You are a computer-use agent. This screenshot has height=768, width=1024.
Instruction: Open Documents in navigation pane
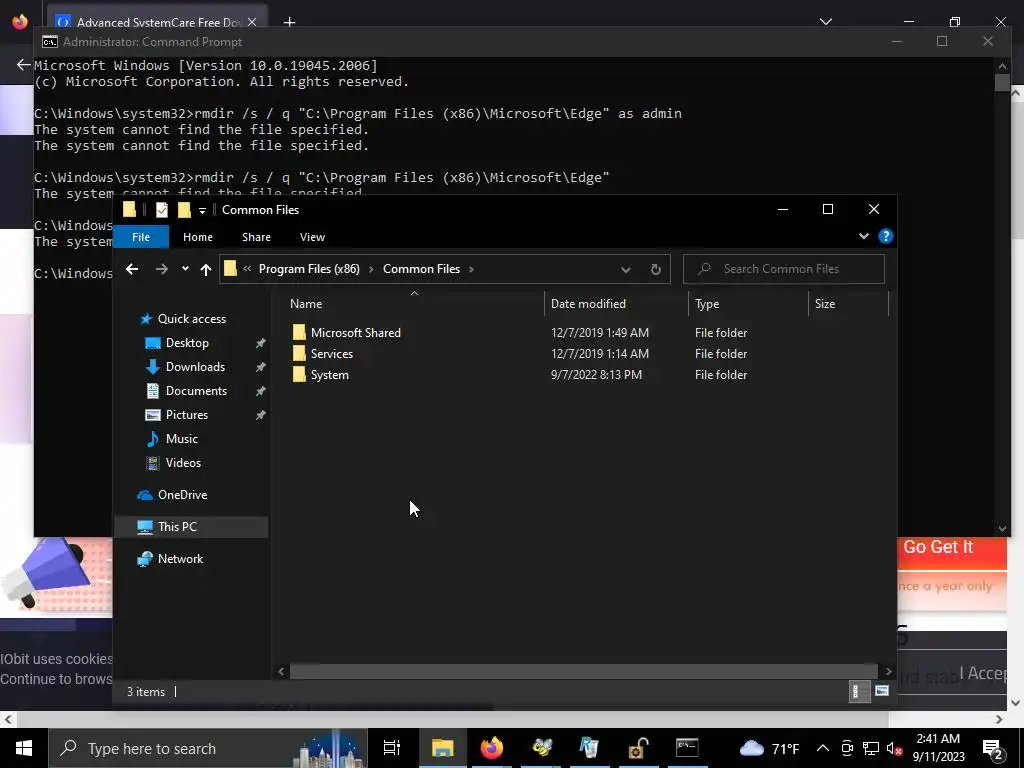(196, 391)
